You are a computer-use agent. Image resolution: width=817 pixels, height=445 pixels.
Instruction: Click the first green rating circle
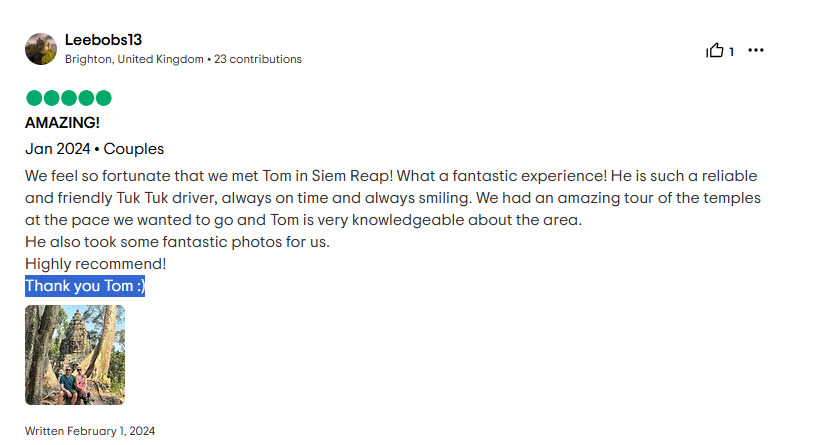click(34, 98)
